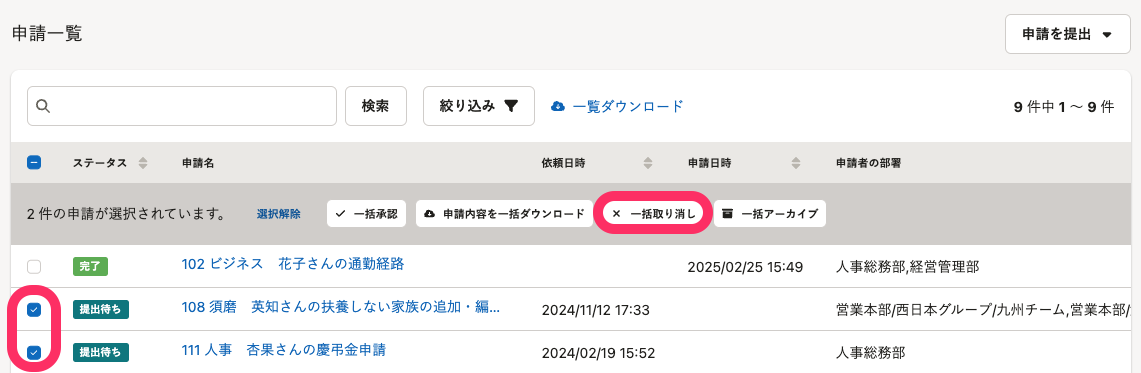Open 111 人事 杏果さんの慶弔金申請 link

[x=283, y=350]
